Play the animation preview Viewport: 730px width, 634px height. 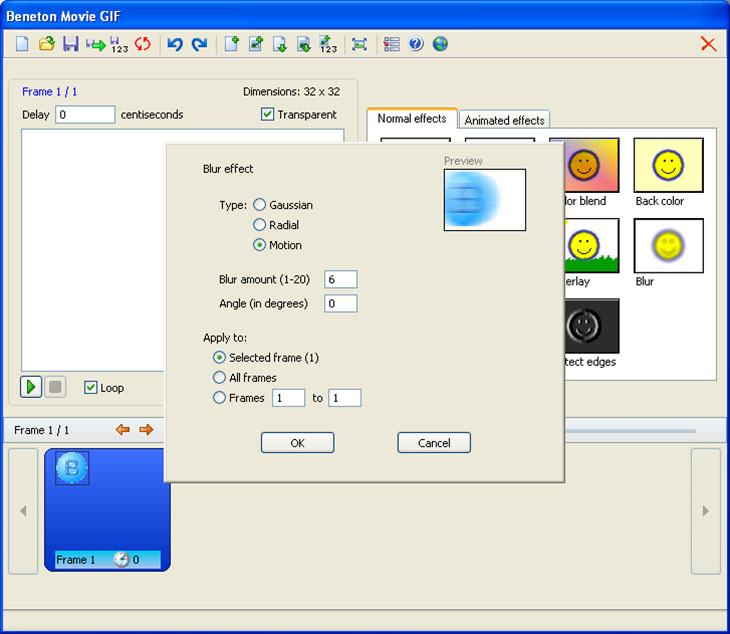coord(31,387)
